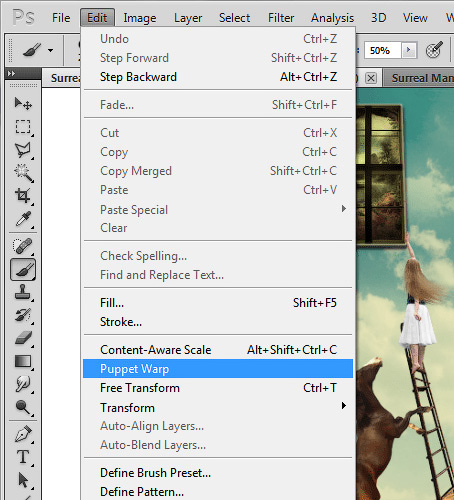
Task: Activate the Crop tool
Action: (x=23, y=196)
